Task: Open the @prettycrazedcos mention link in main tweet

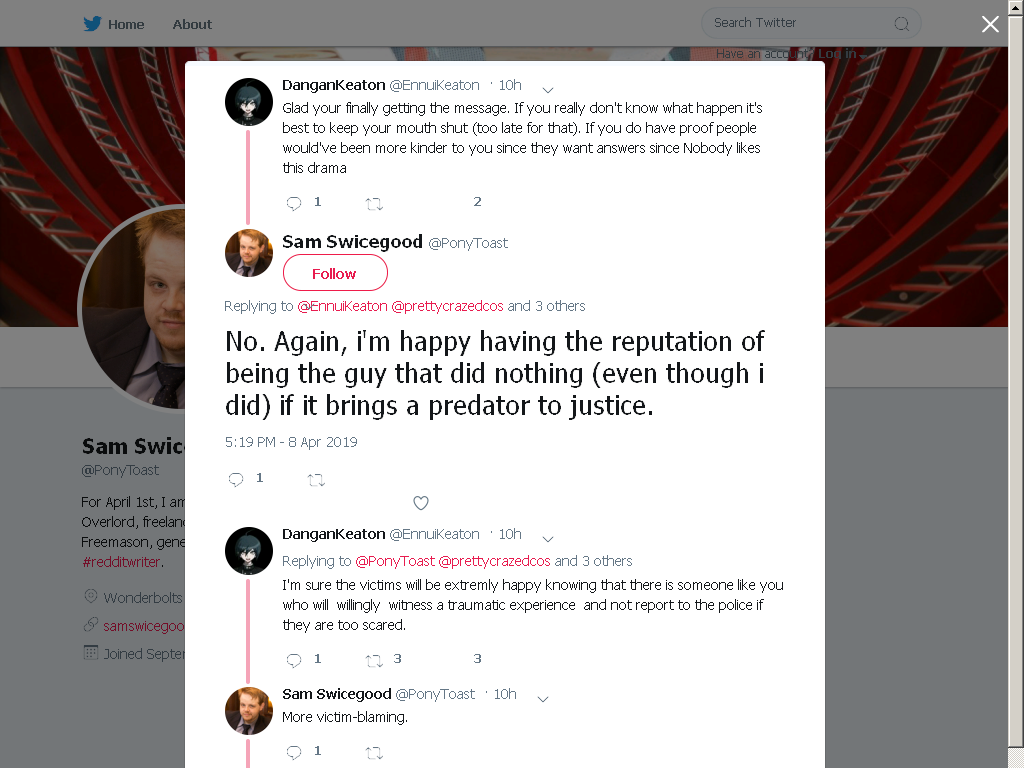Action: pos(447,306)
